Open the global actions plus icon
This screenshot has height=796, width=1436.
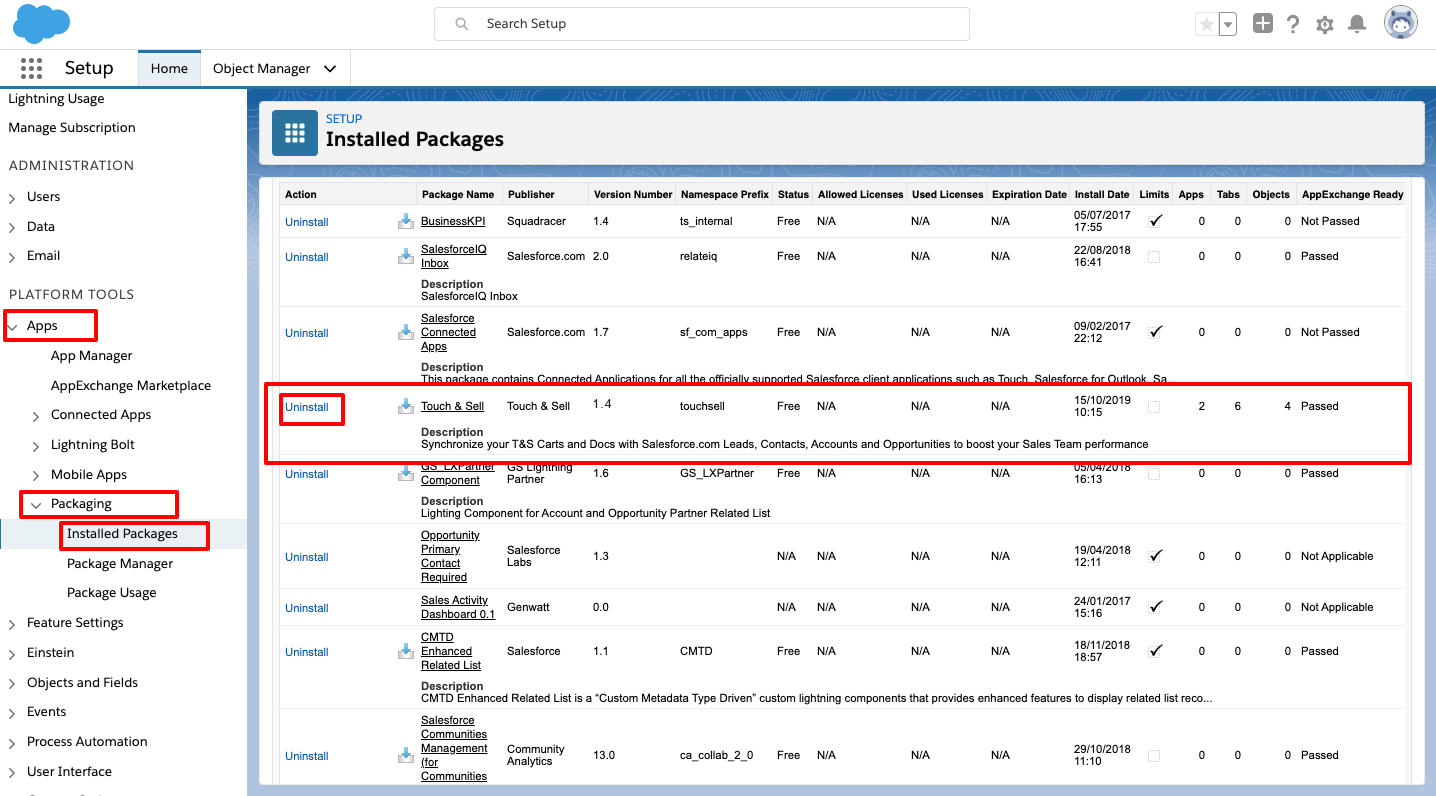coord(1263,24)
